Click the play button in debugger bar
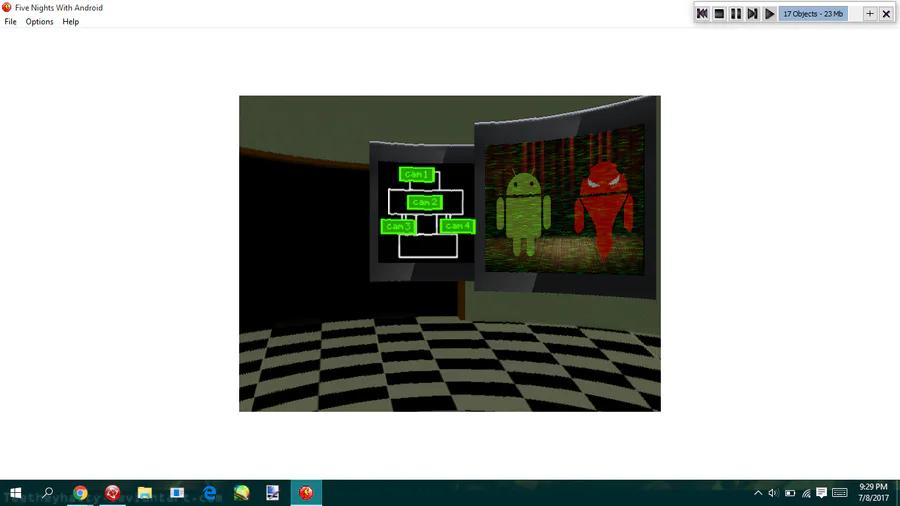Viewport: 900px width, 506px height. 769,14
